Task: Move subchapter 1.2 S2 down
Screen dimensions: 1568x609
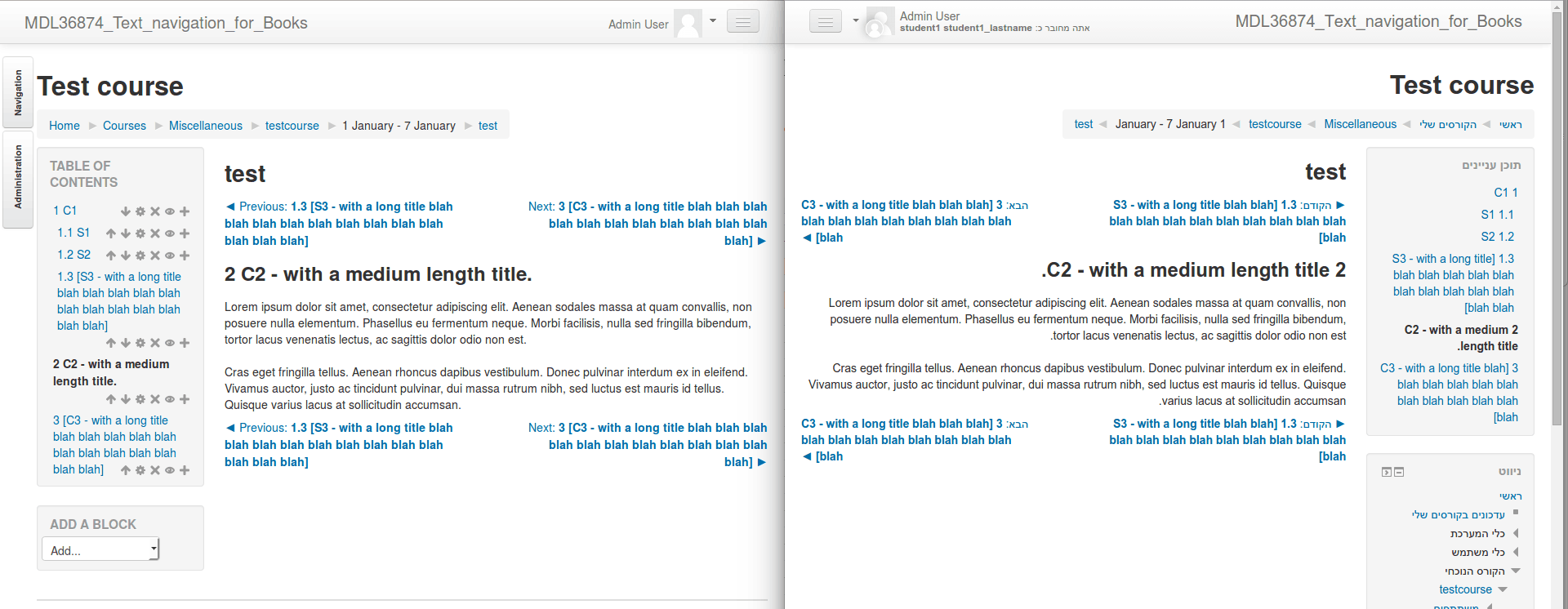Action: [x=126, y=256]
